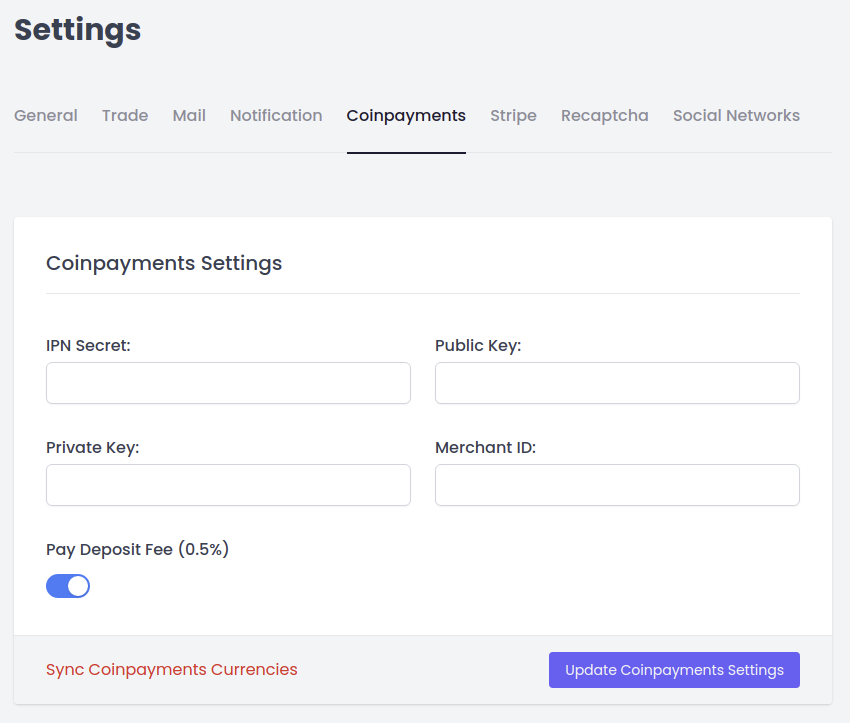Select the Notification tab
The image size is (850, 723).
(276, 116)
